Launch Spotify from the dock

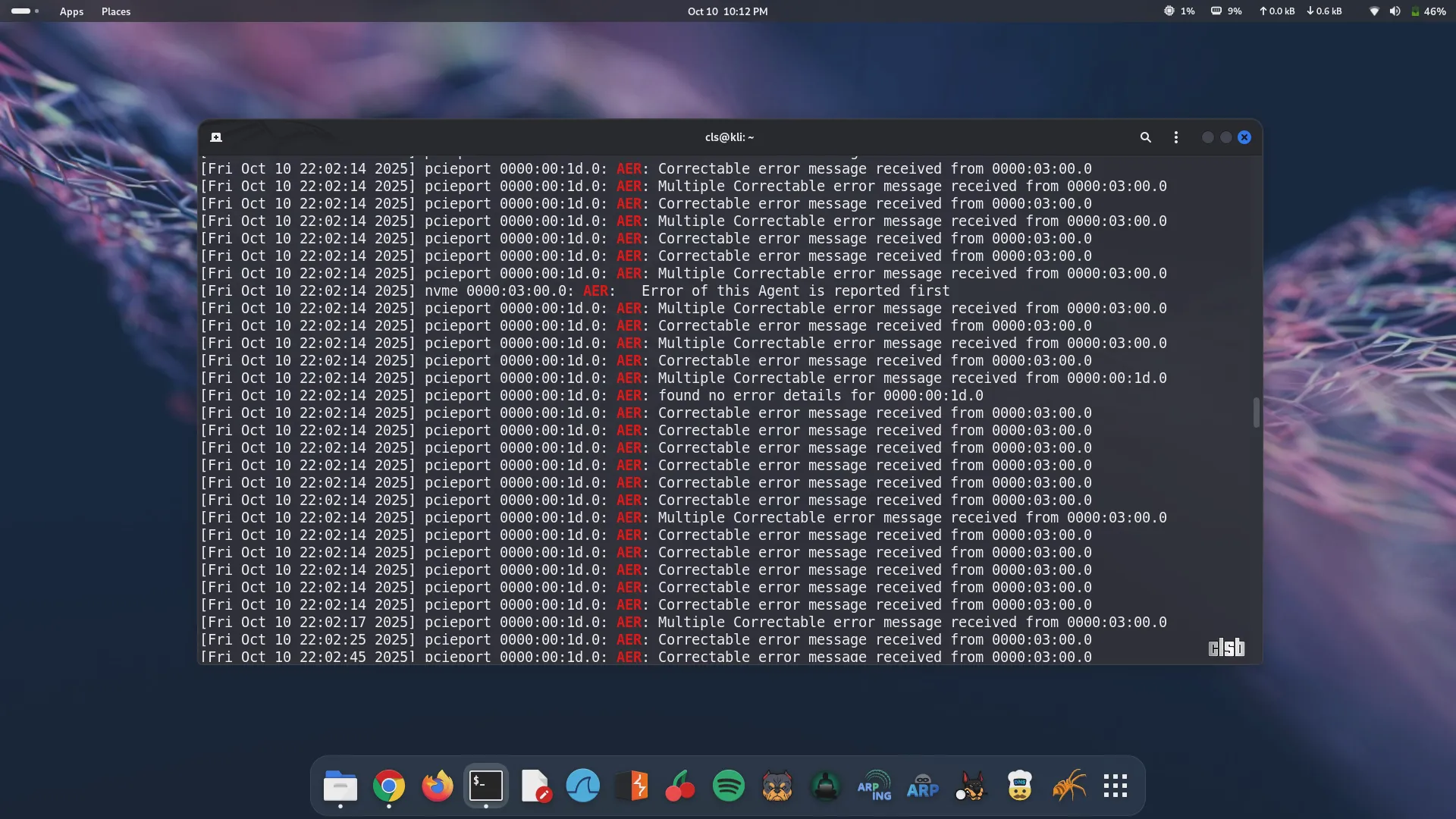click(x=729, y=786)
